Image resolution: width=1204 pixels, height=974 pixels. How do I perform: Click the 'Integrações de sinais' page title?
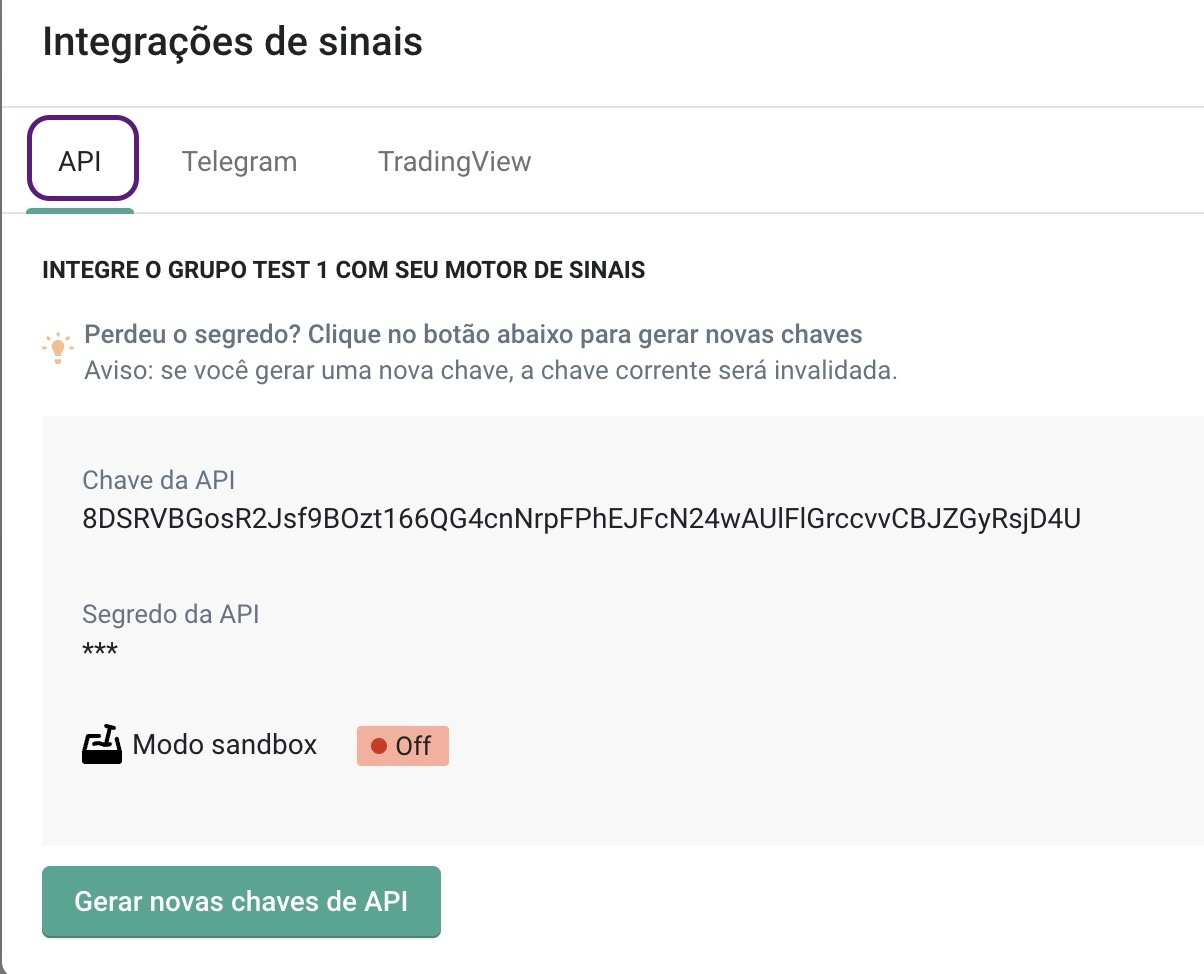click(233, 42)
